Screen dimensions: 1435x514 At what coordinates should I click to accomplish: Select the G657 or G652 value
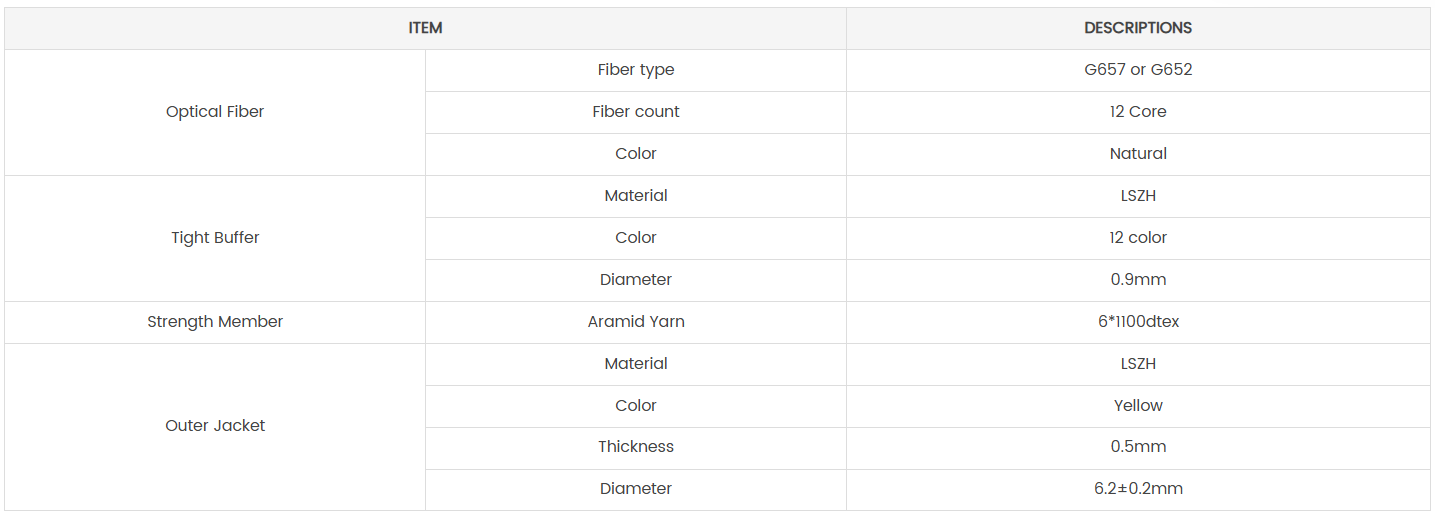coord(1138,70)
